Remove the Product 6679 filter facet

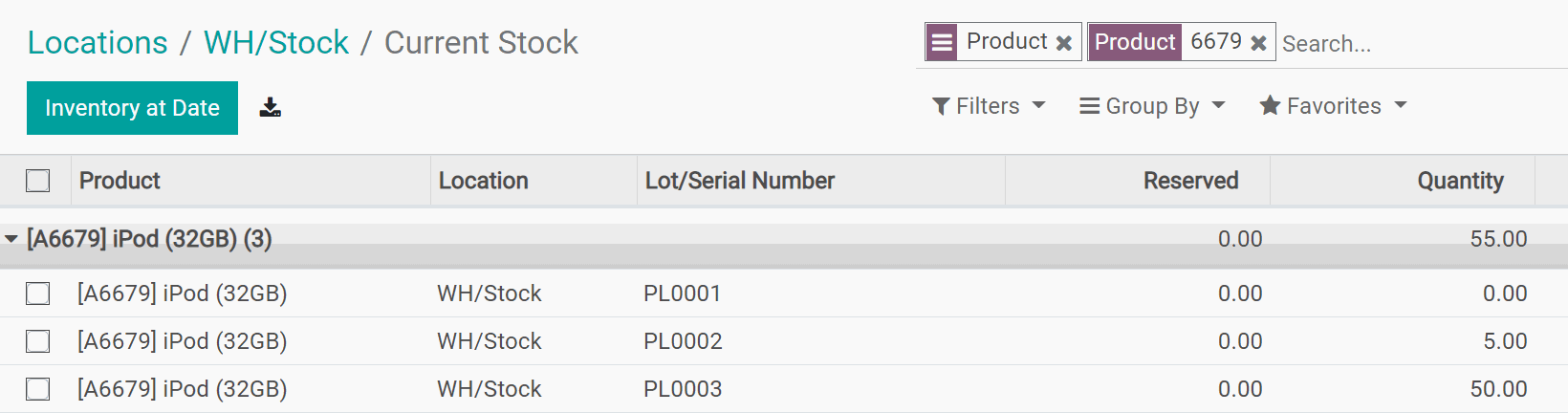1258,43
